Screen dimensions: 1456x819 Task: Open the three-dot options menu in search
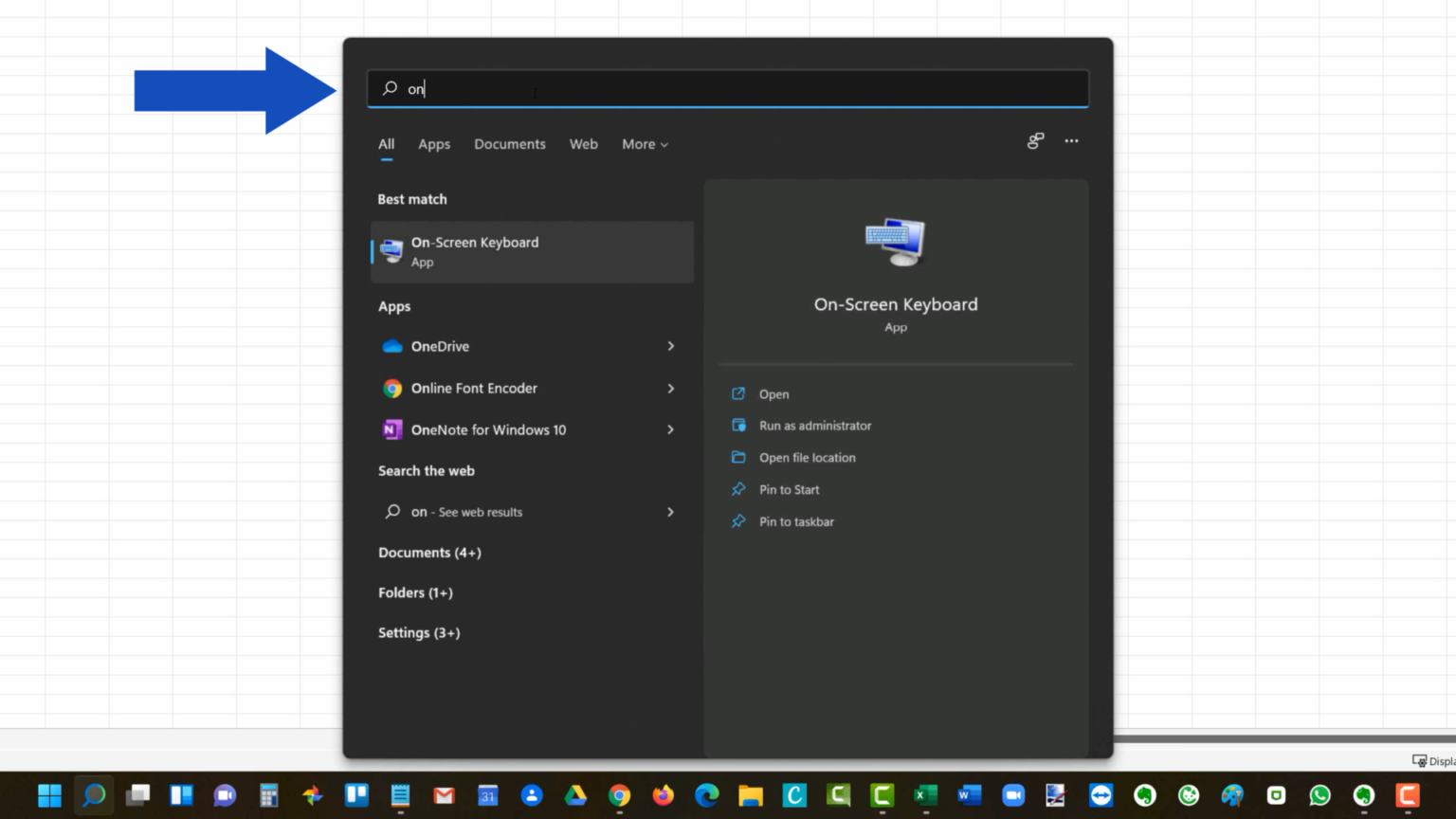coord(1071,141)
